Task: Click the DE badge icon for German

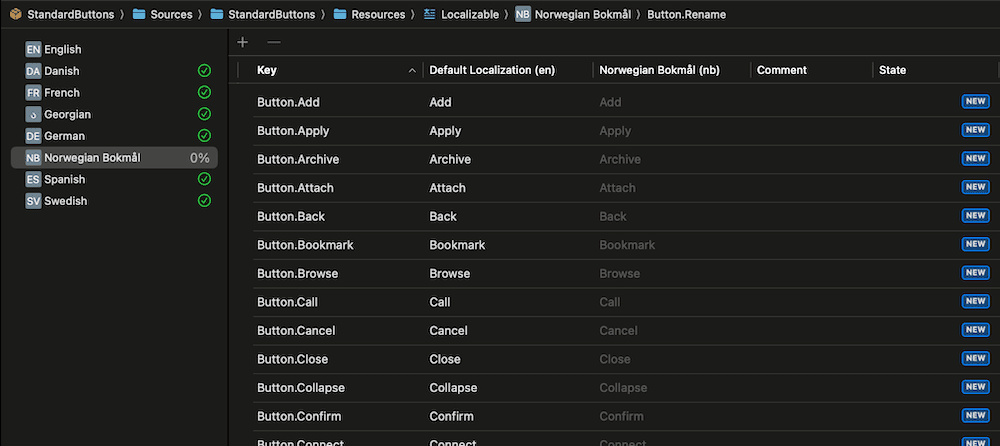Action: click(33, 136)
